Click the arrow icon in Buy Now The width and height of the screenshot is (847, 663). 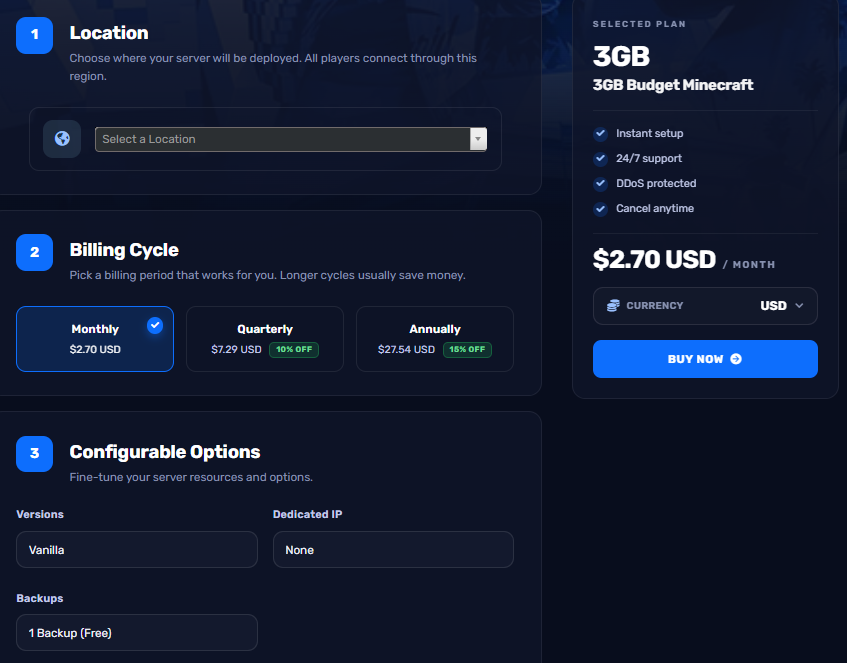pyautogui.click(x=736, y=359)
